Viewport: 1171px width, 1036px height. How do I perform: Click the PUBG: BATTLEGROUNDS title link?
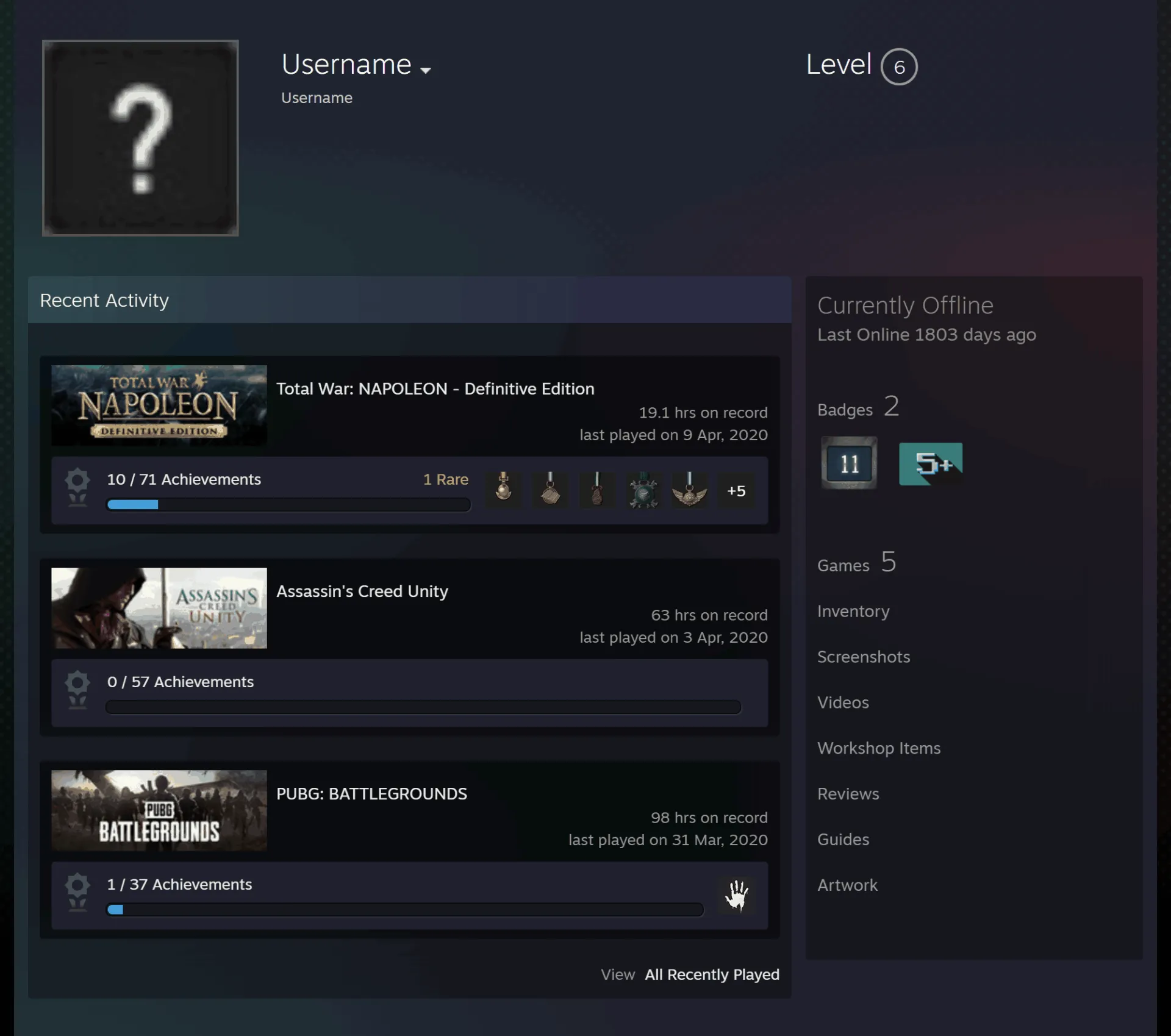pos(371,793)
